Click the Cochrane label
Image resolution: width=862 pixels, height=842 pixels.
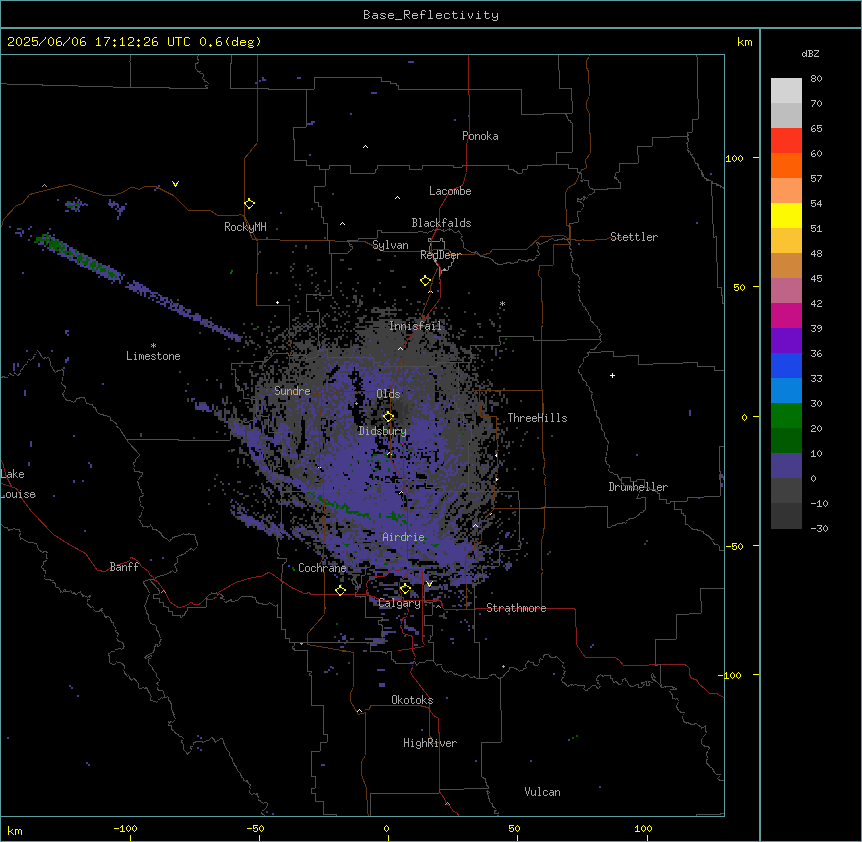coord(322,568)
